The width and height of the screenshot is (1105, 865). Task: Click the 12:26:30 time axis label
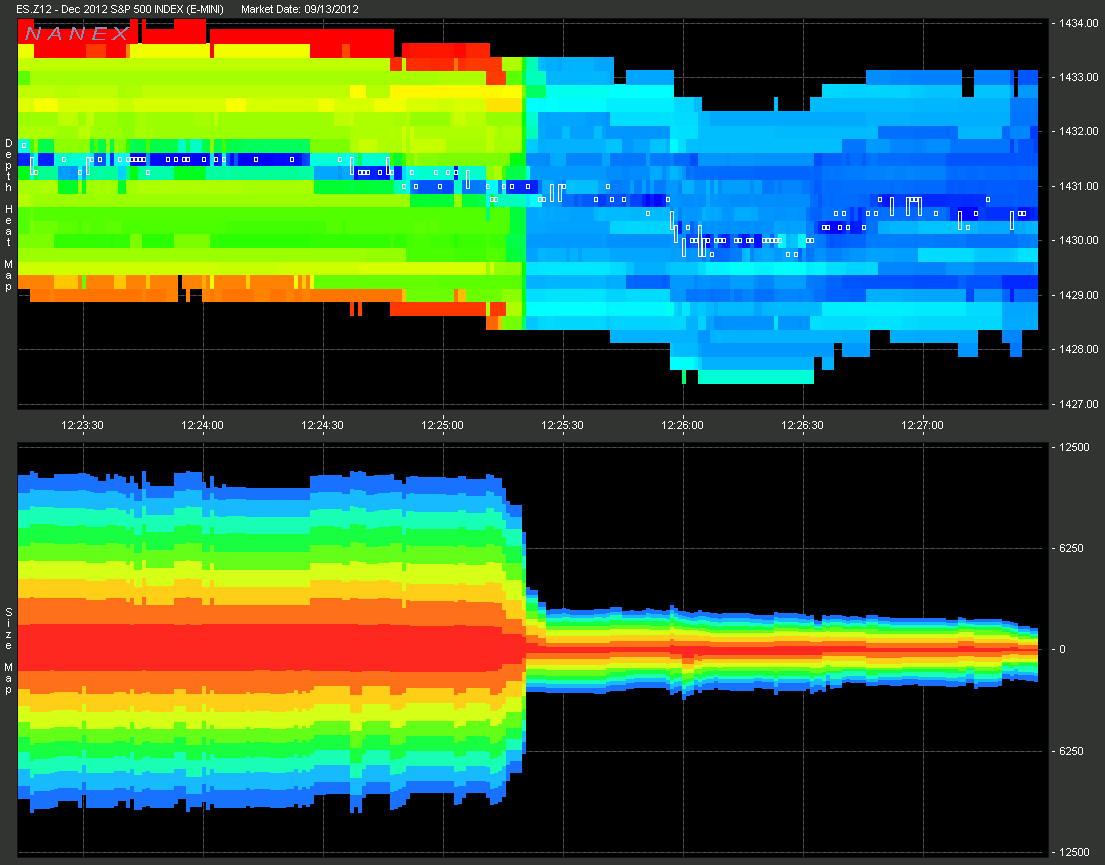[802, 425]
